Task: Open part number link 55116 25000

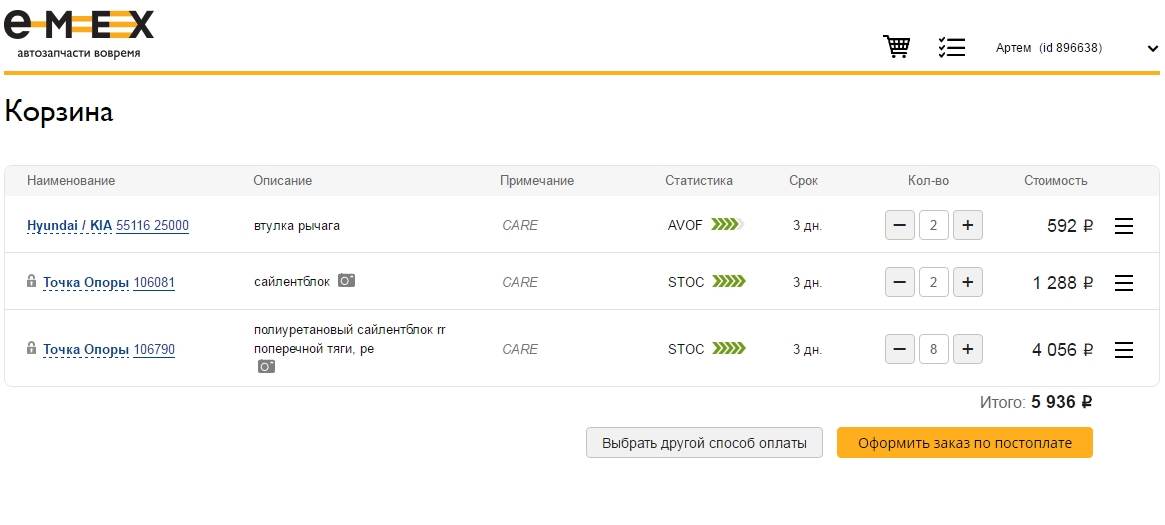Action: point(152,226)
